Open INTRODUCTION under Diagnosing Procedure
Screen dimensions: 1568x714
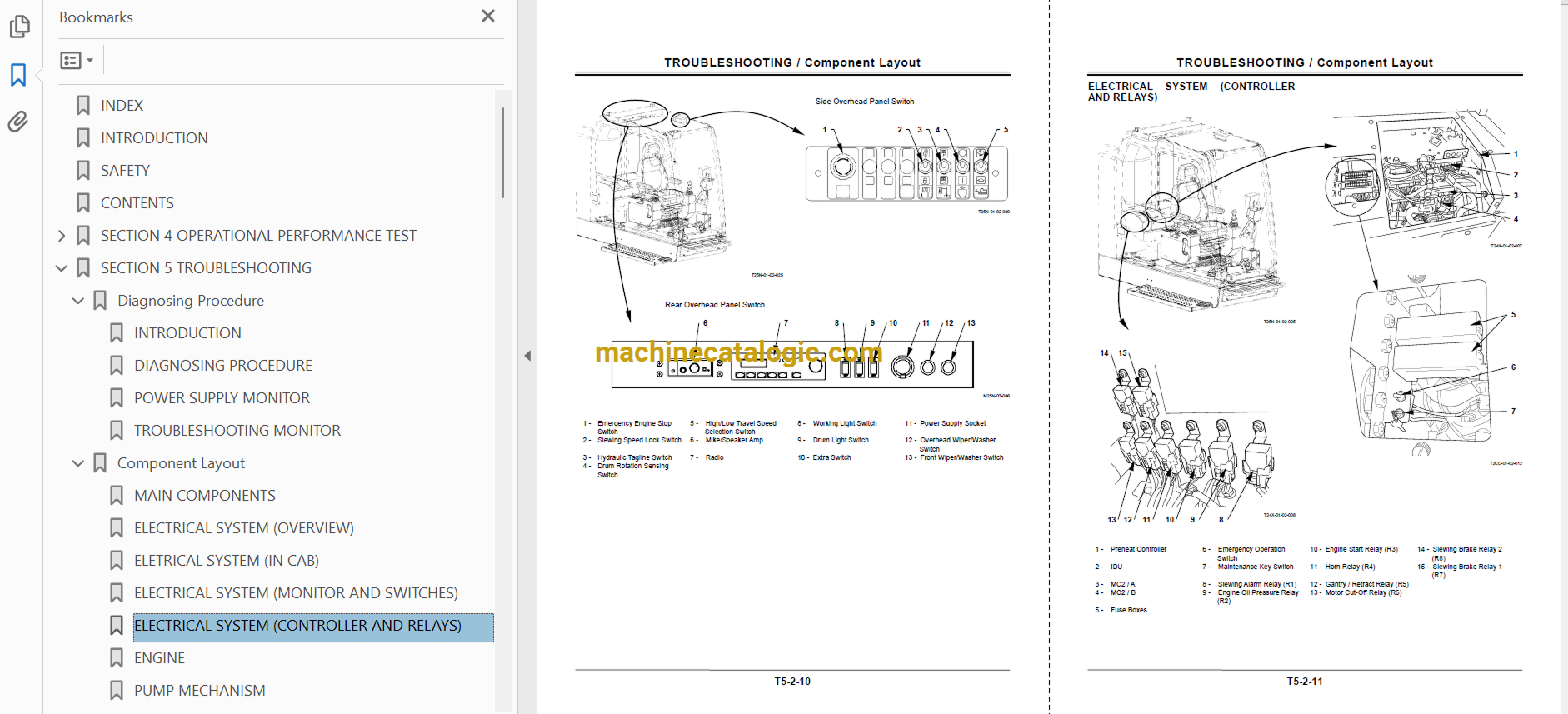(187, 333)
